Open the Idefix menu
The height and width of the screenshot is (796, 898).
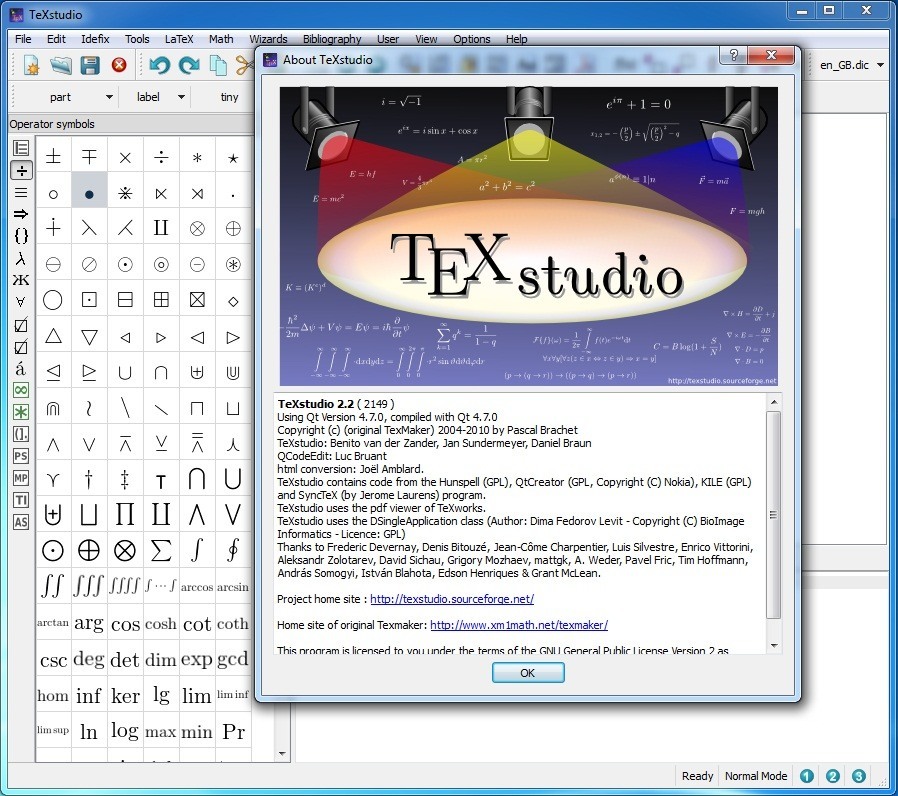click(95, 39)
